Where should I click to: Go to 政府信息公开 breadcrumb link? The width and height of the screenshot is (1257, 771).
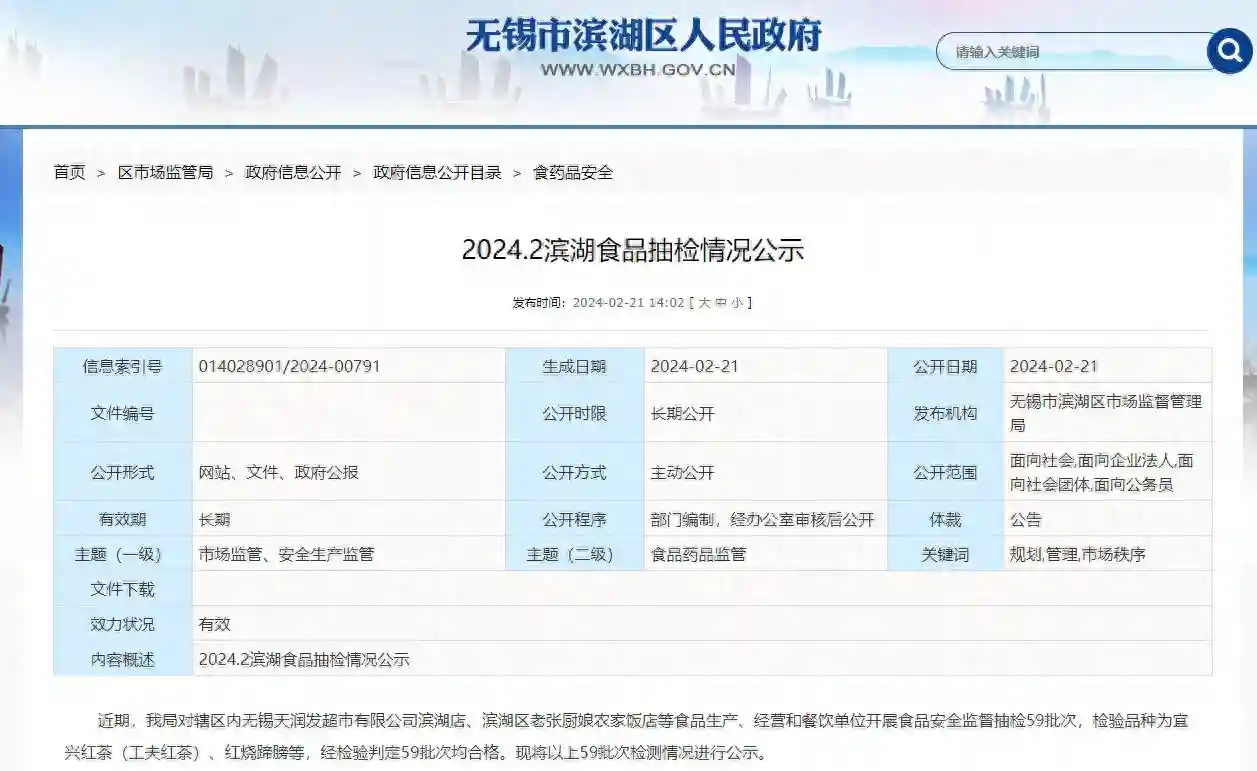pos(293,172)
